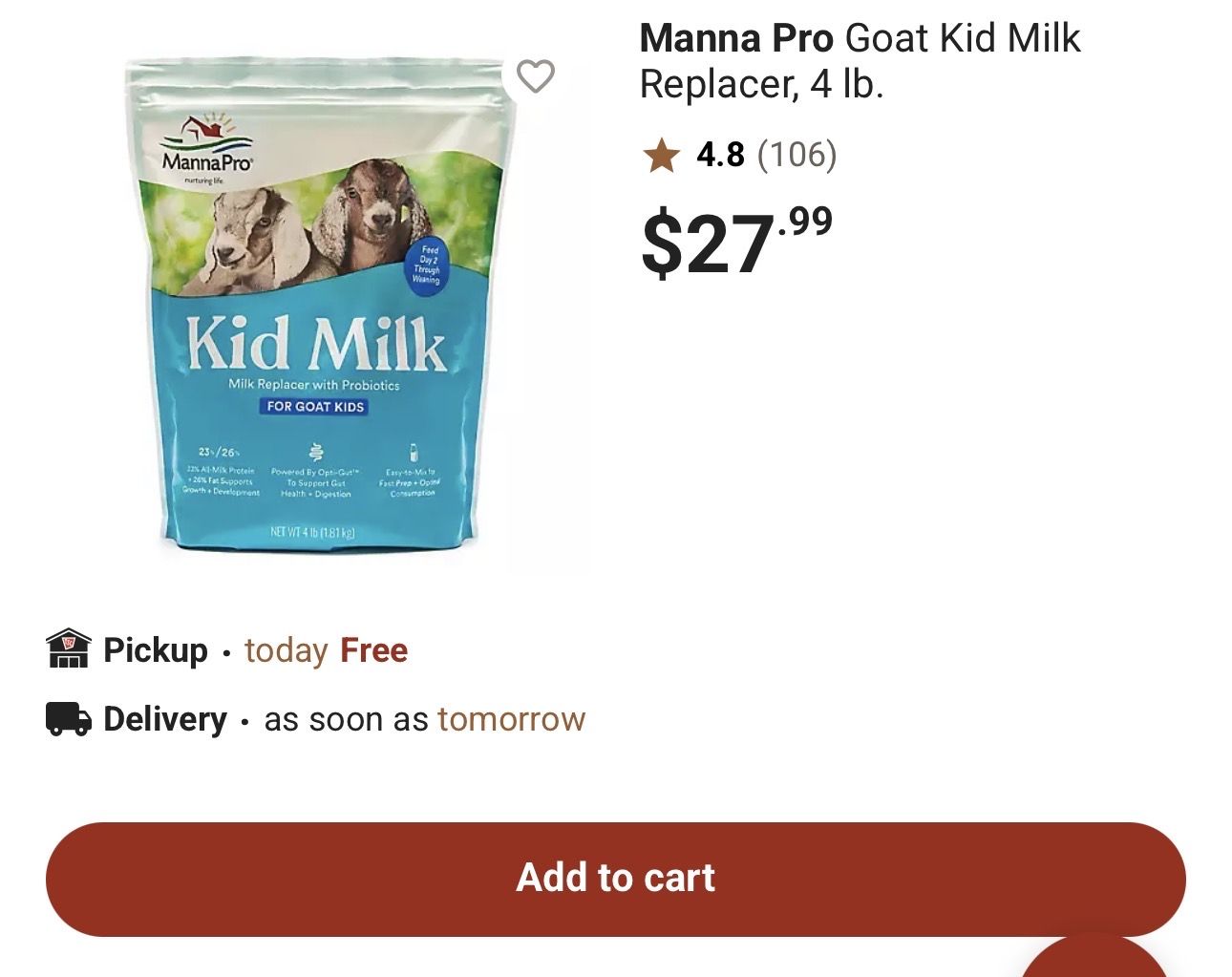Click the 'tomorrow' delivery link
The image size is (1232, 977).
[511, 719]
